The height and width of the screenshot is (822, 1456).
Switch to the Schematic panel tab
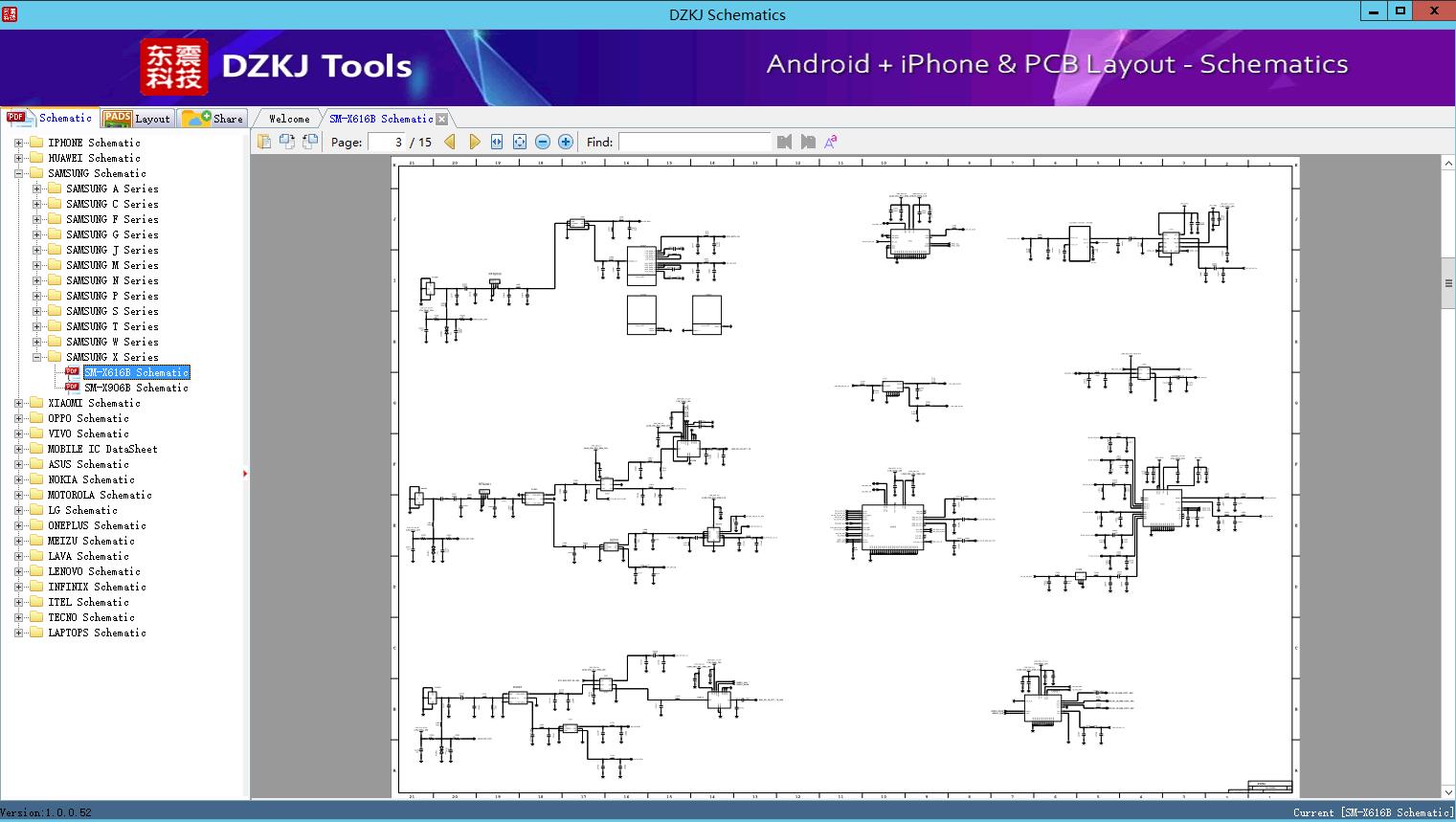[50, 118]
